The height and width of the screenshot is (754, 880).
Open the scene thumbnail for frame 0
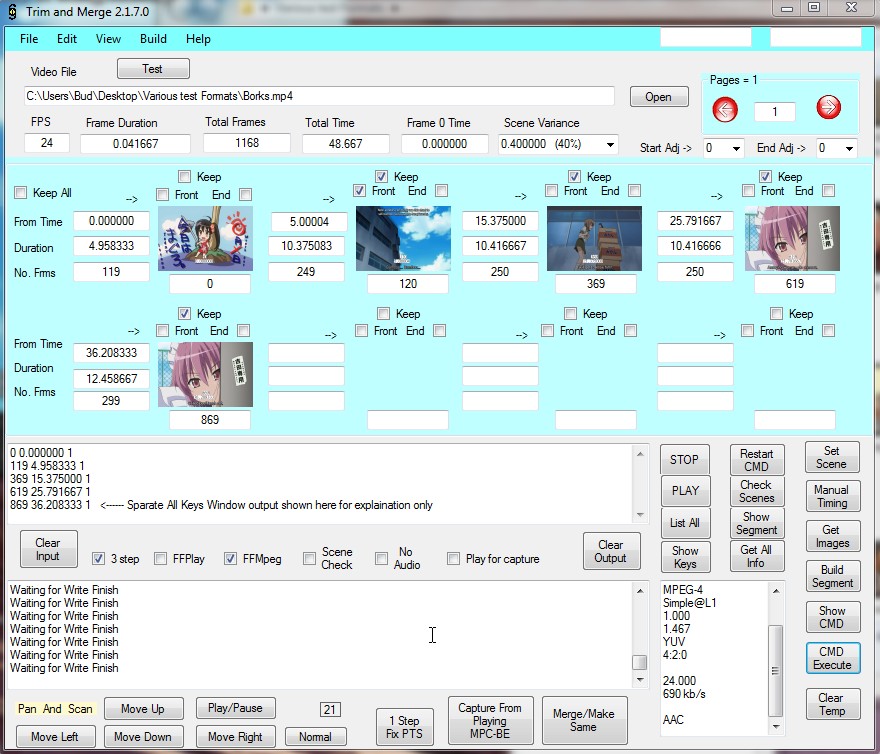205,239
